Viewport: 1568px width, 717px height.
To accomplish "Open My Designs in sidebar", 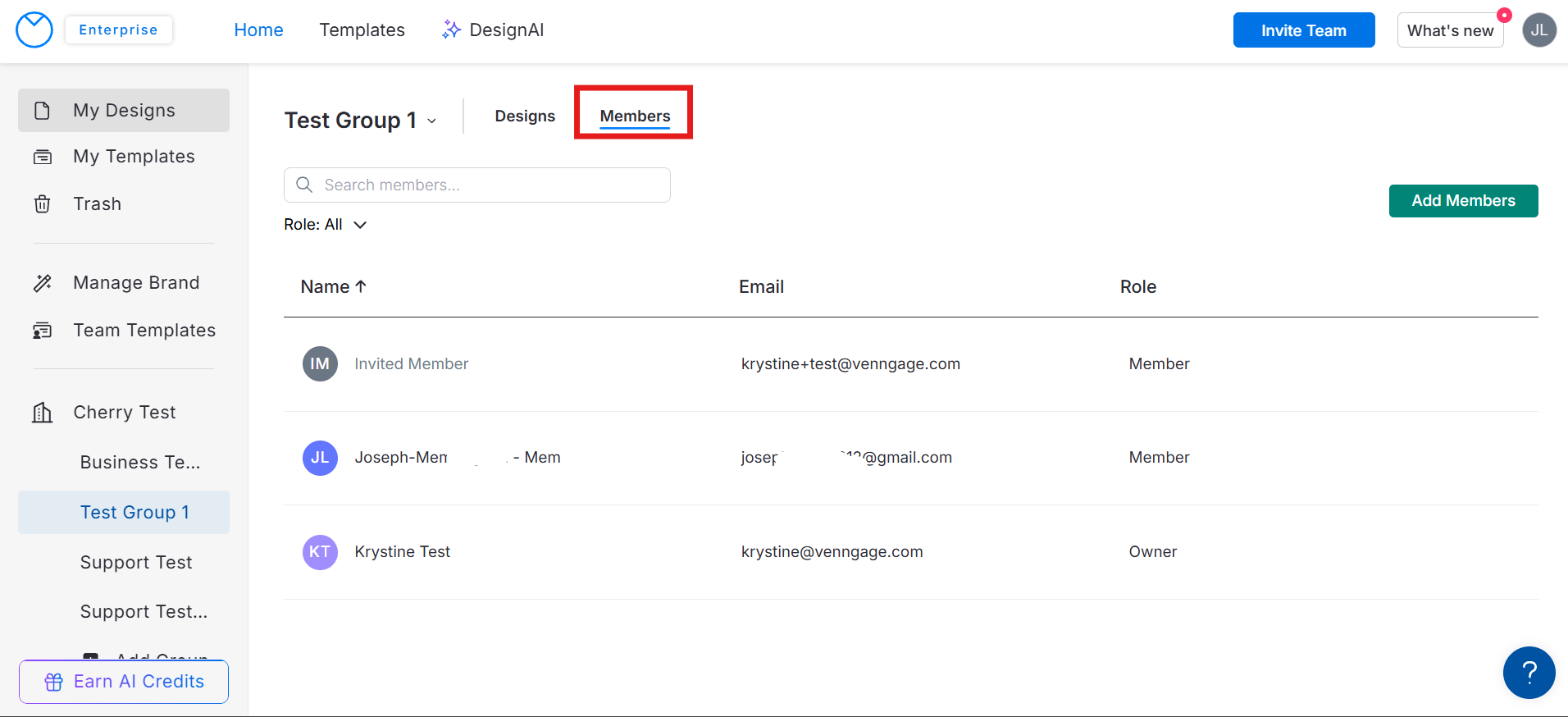I will point(124,111).
